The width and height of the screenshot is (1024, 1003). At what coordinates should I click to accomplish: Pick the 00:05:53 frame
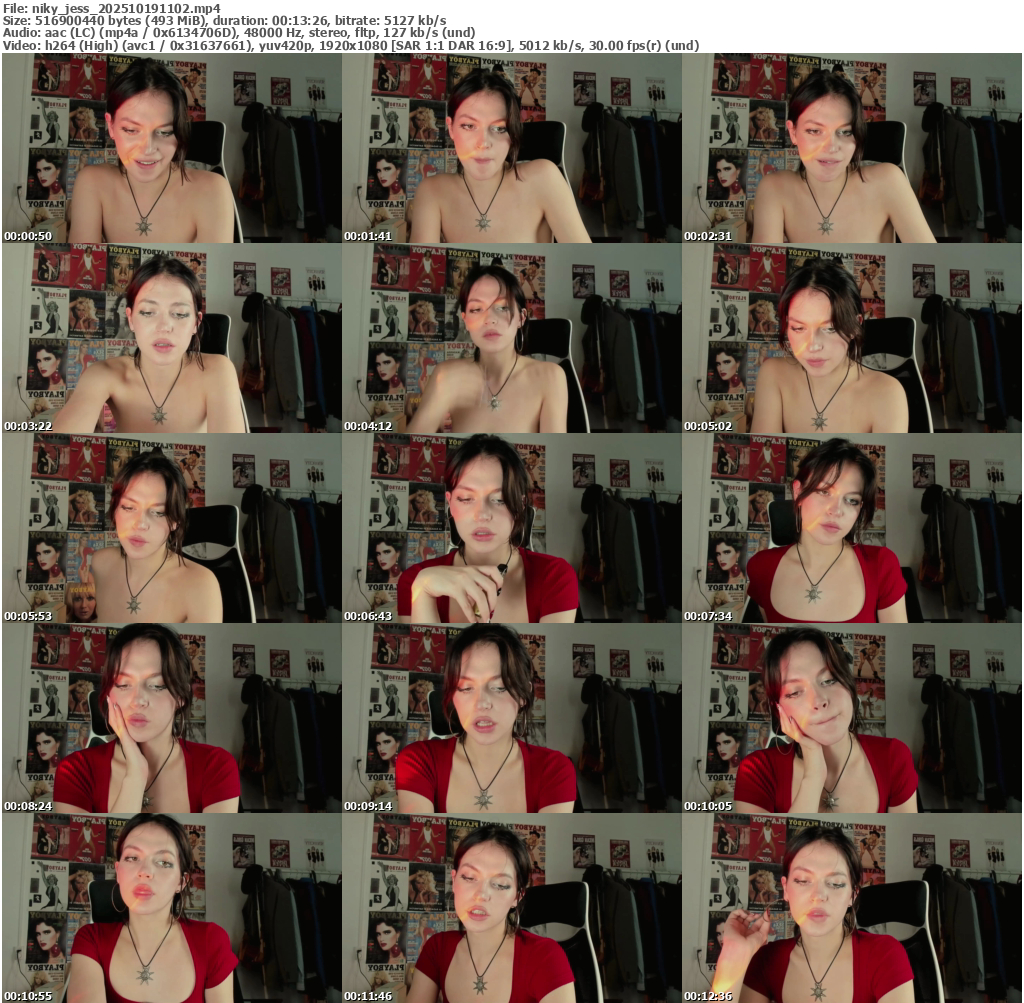coord(172,528)
